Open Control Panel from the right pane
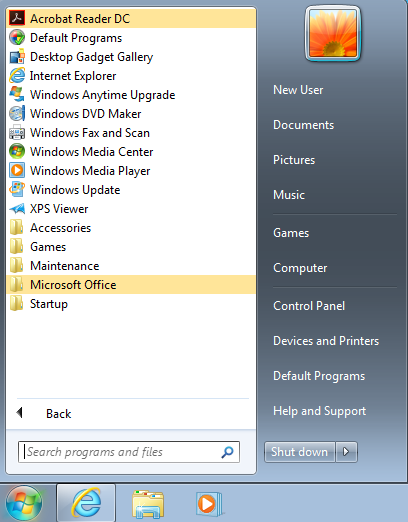408x522 pixels. point(309,306)
